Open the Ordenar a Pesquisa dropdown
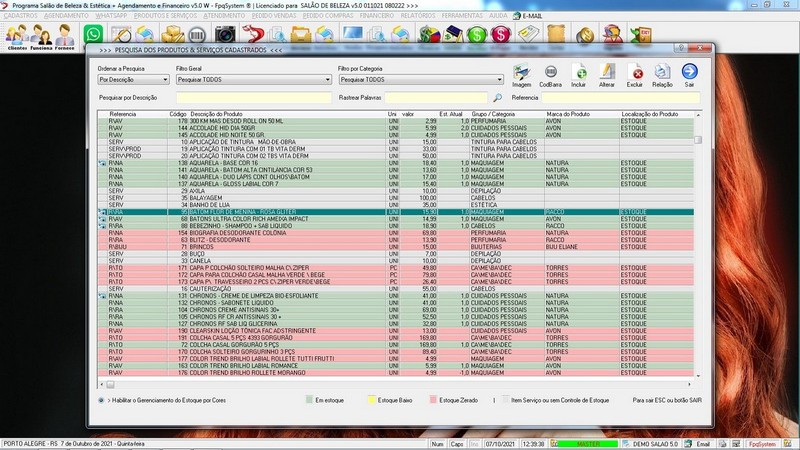 click(133, 80)
